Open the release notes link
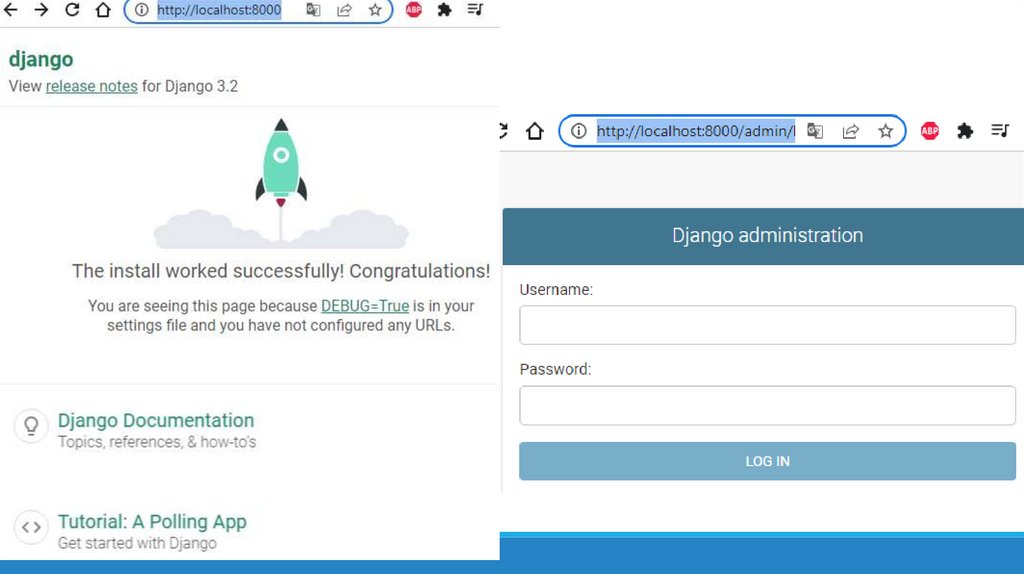Viewport: 1024px width, 574px height. (91, 86)
